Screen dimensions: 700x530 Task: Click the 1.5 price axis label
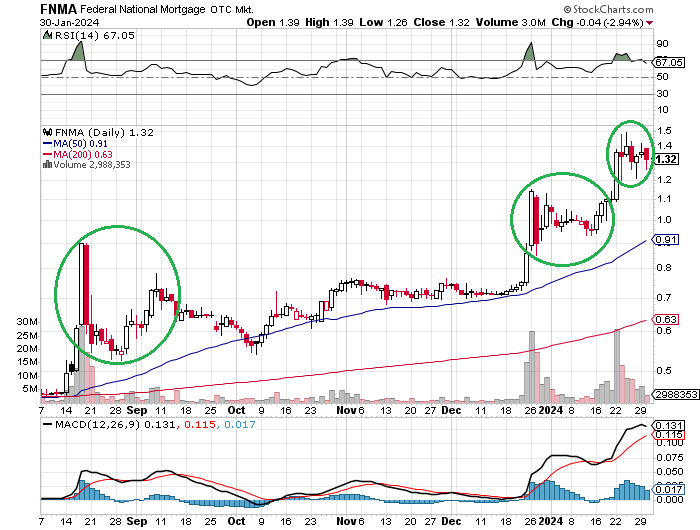tap(664, 131)
